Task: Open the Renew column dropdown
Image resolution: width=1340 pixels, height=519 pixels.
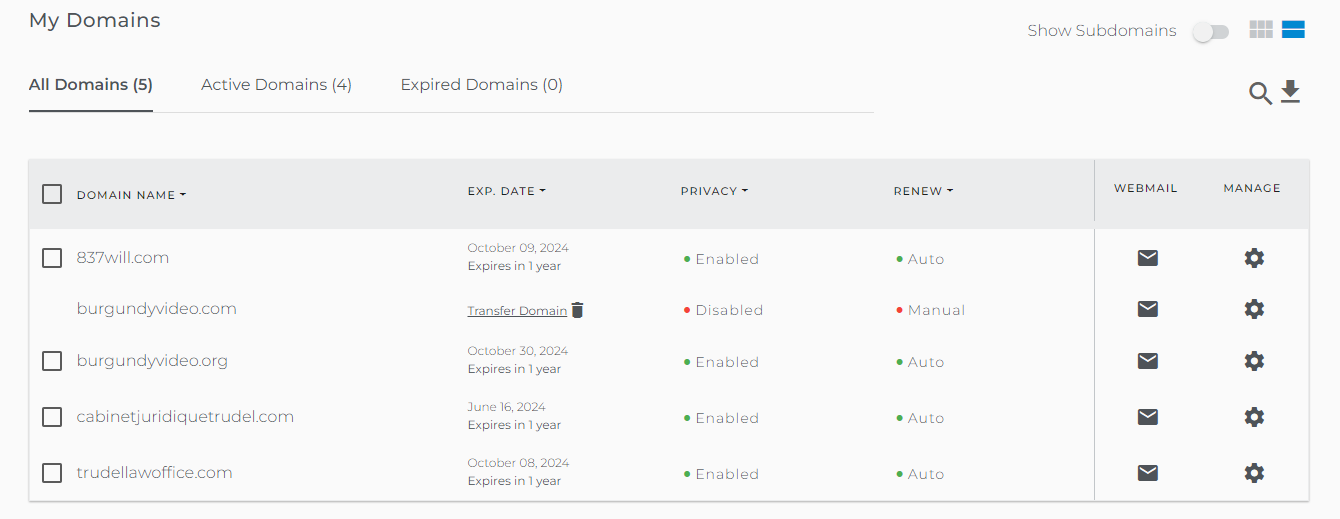Action: (x=949, y=191)
